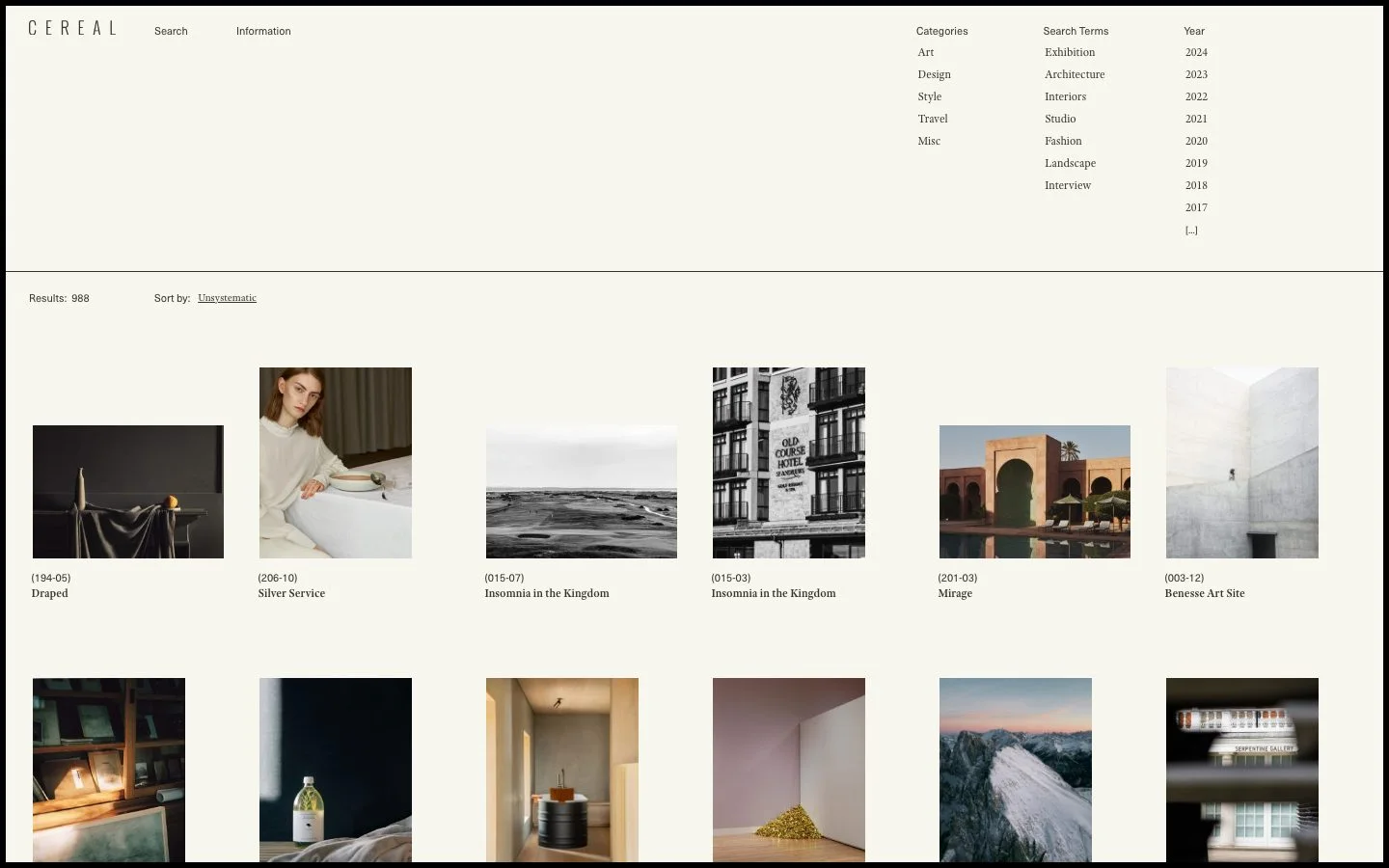This screenshot has height=868, width=1389.
Task: Expand more years with the [...] link
Action: click(x=1191, y=231)
